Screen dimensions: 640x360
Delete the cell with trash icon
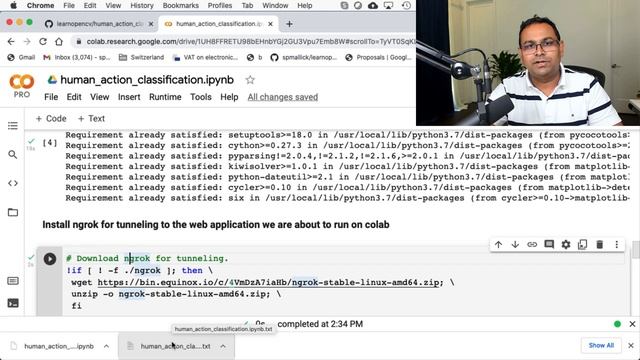click(600, 244)
